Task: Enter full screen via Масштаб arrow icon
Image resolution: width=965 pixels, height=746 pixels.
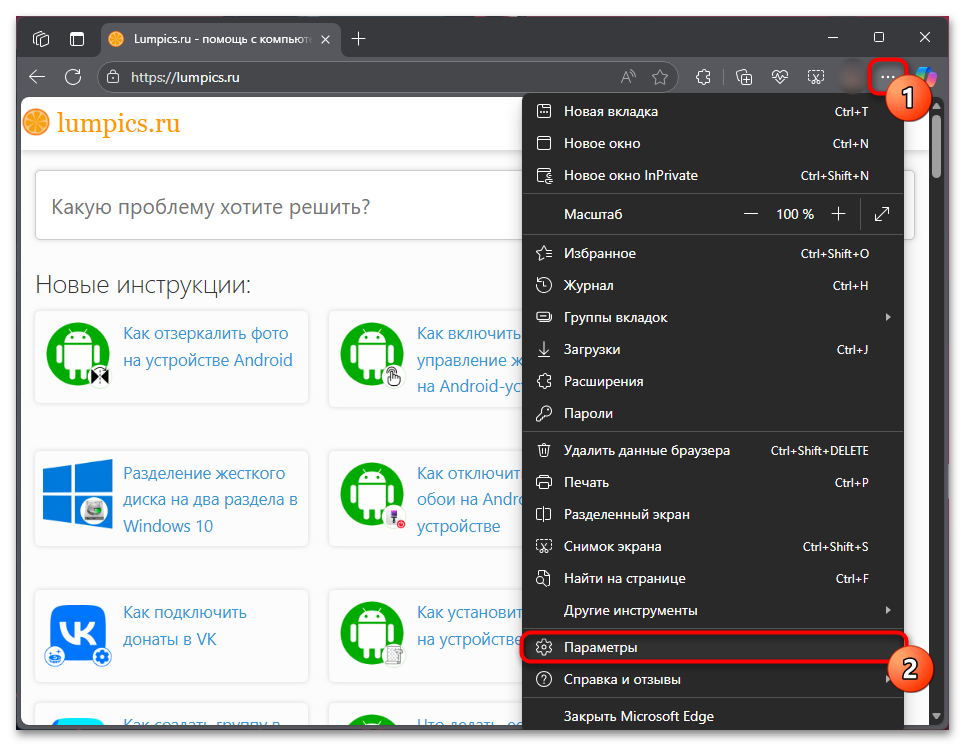Action: click(x=882, y=214)
